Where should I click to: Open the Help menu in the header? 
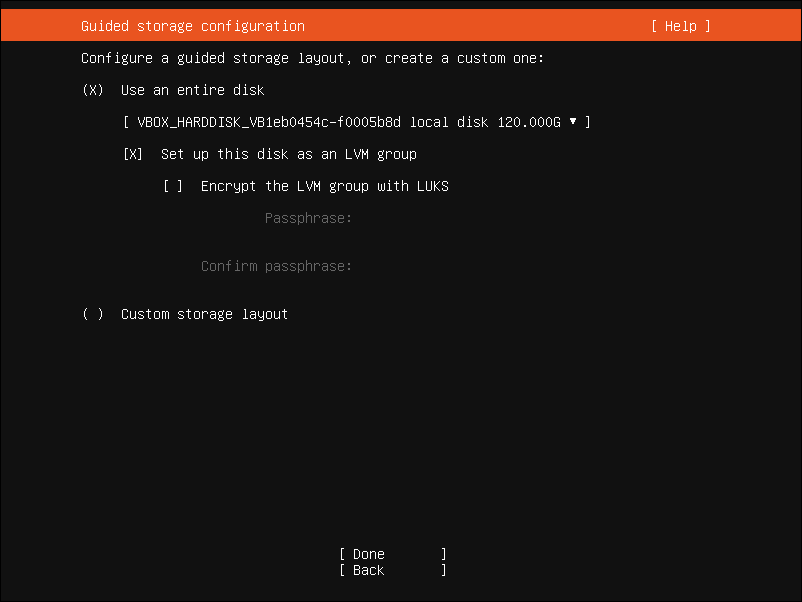click(680, 26)
